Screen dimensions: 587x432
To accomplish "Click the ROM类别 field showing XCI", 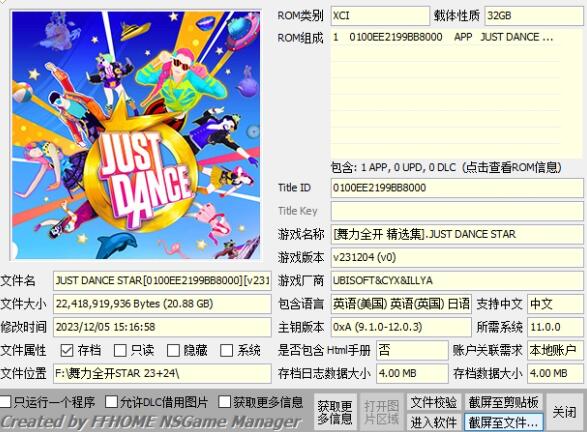I will (x=380, y=16).
